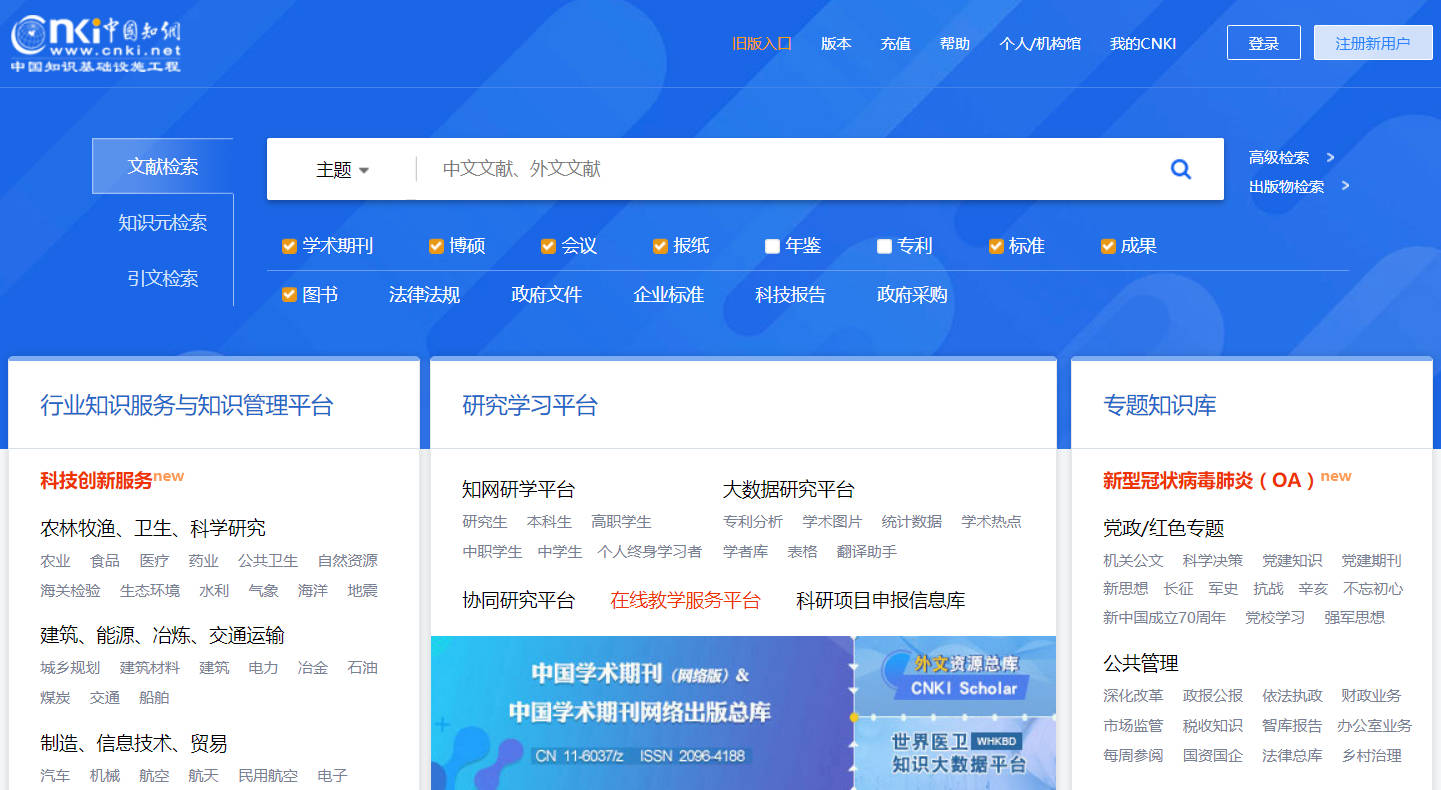The image size is (1441, 790).
Task: Open 我的CNKI in the top menu
Action: click(x=1143, y=43)
